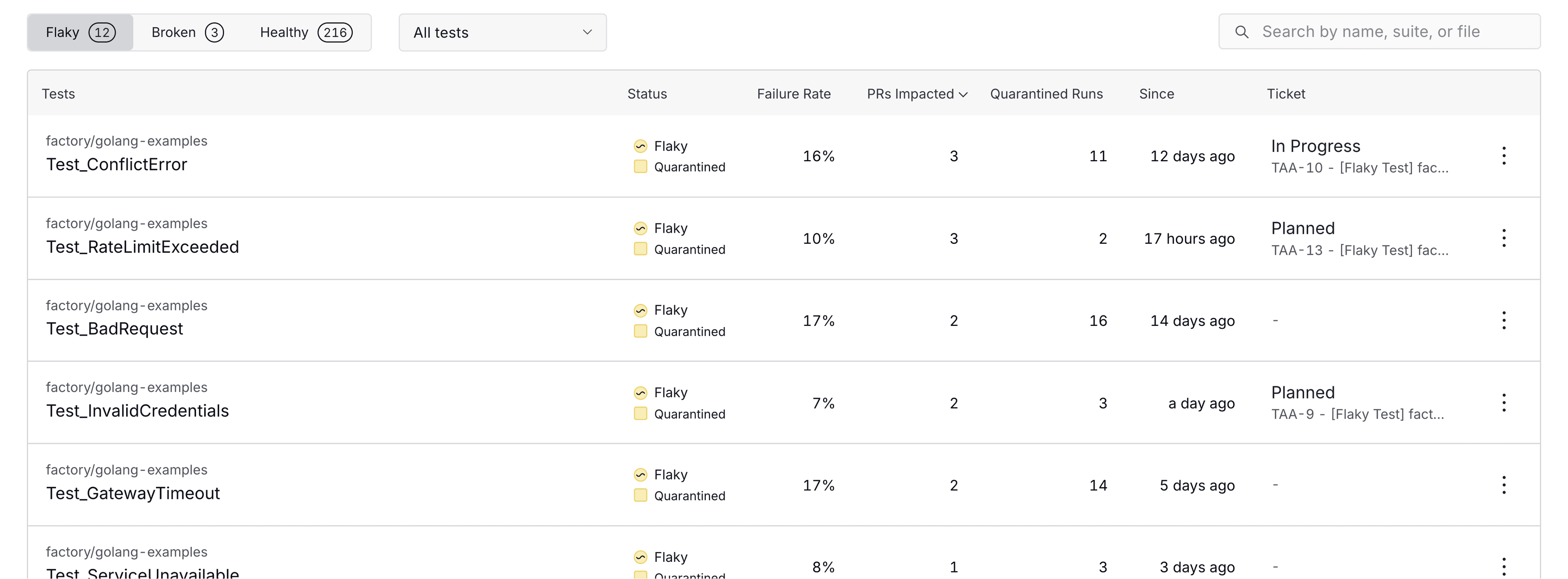Open the Test_ServiceUnavailable test
The height and width of the screenshot is (579, 1568).
[143, 573]
